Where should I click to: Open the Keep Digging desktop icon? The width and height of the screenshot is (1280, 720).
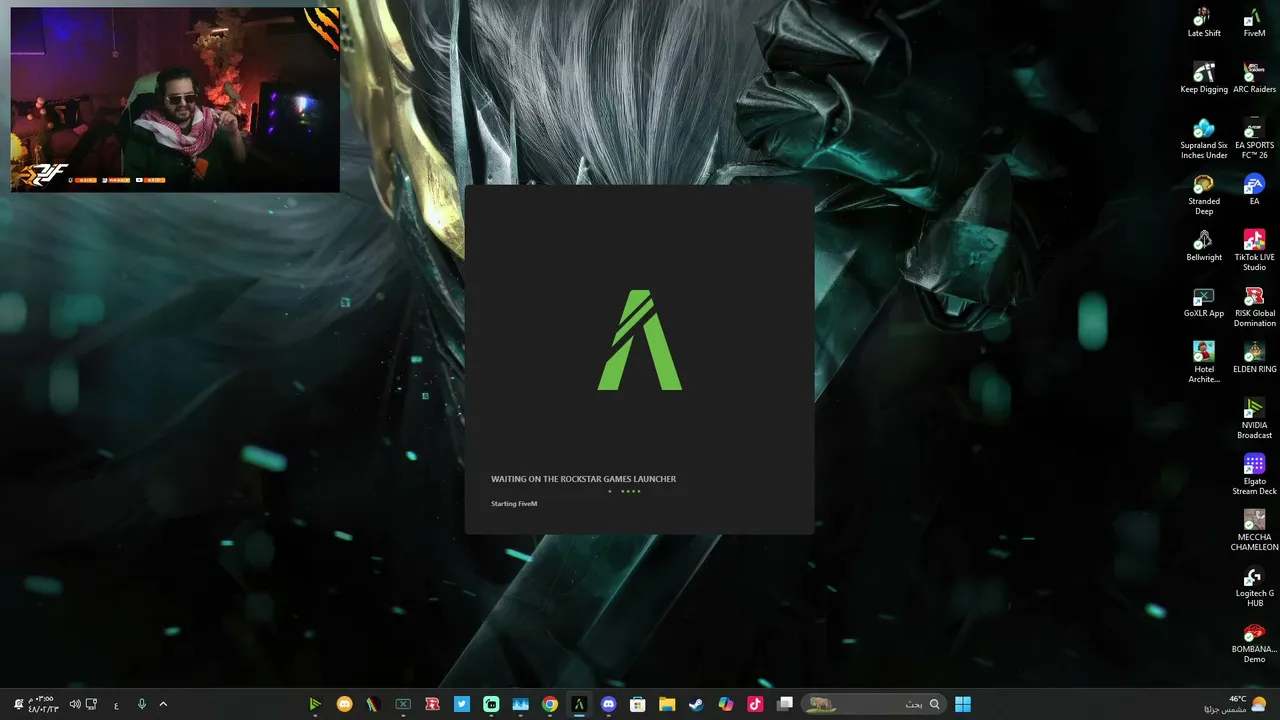point(1204,78)
